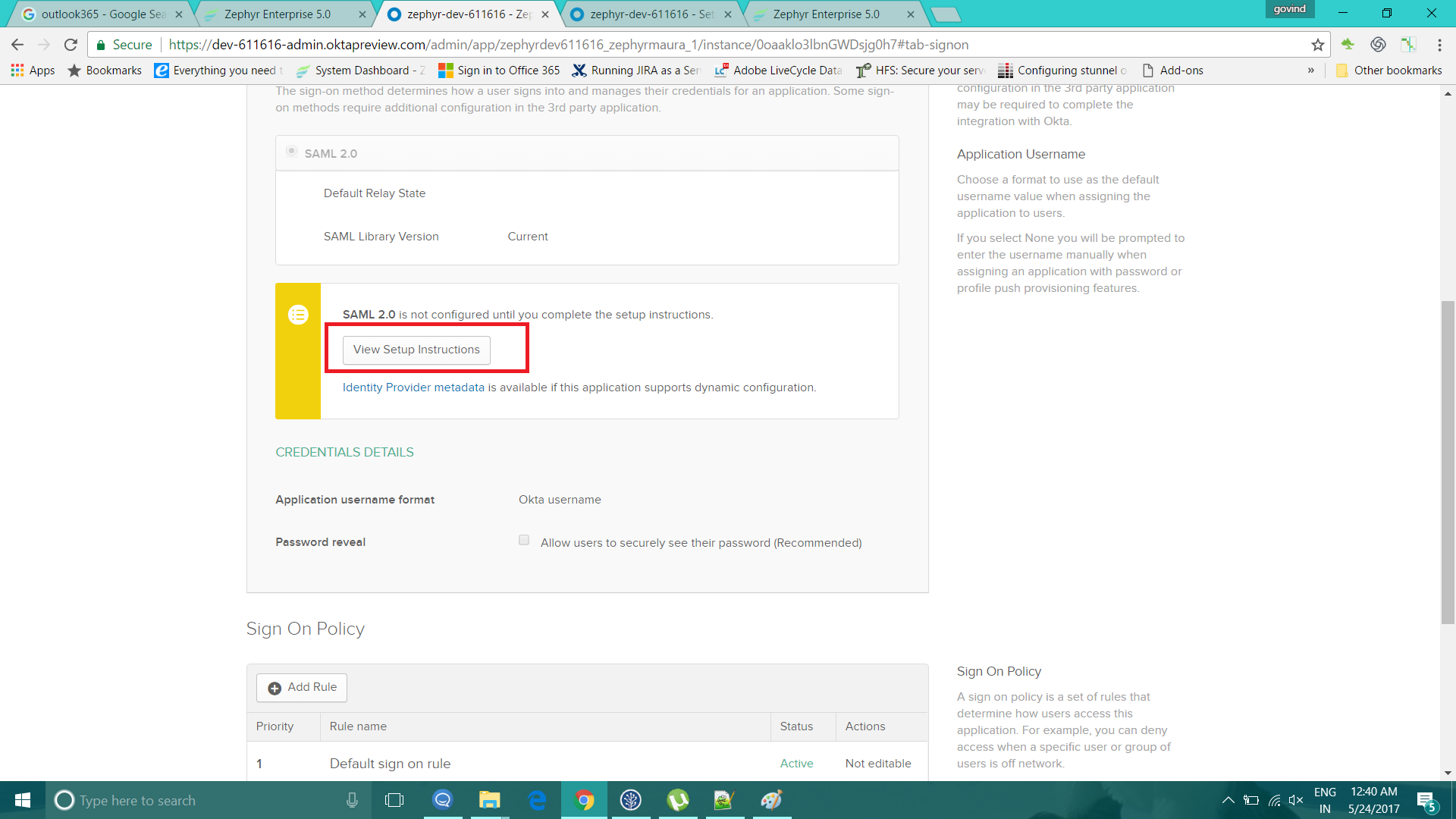Viewport: 1456px width, 819px height.
Task: Click View Setup Instructions button
Action: coord(416,350)
